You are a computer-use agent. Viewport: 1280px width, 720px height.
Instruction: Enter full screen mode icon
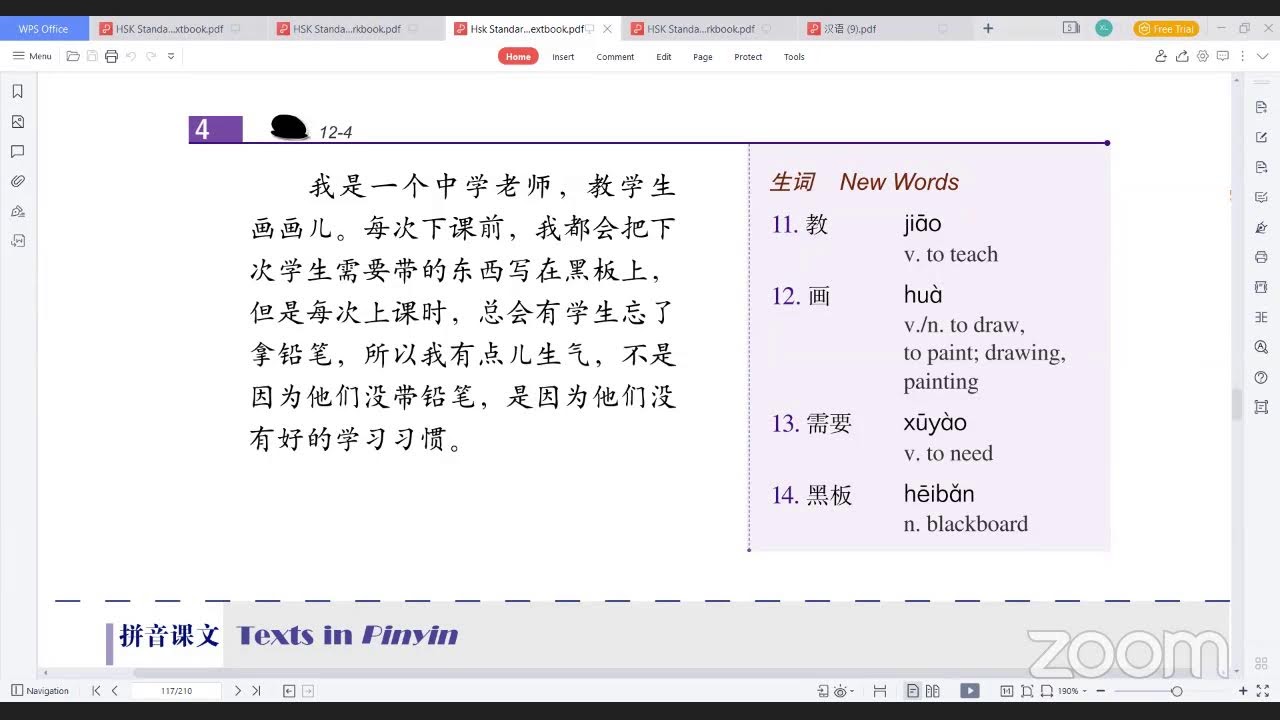point(1263,691)
